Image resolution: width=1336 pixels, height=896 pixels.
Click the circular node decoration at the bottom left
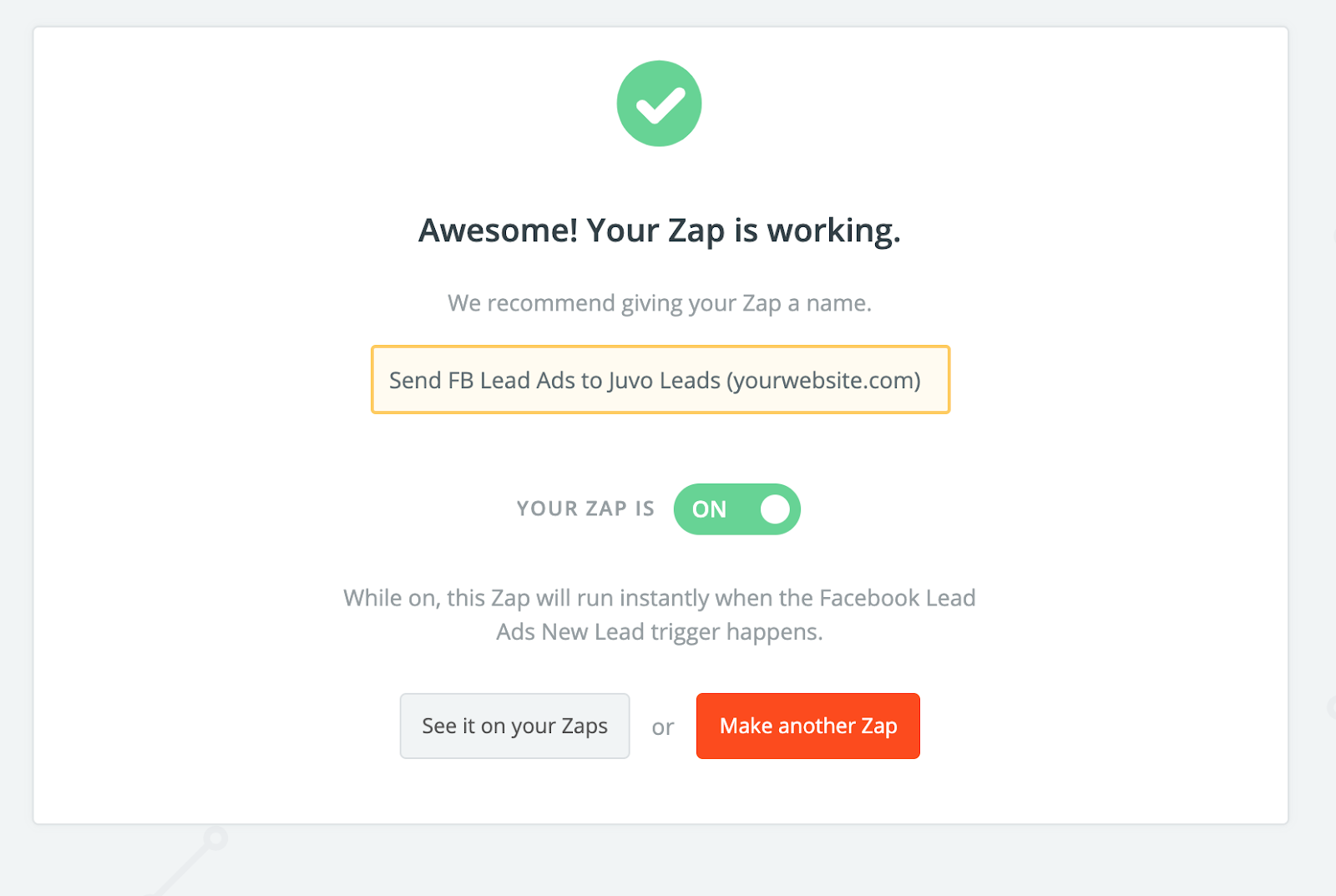pos(215,838)
